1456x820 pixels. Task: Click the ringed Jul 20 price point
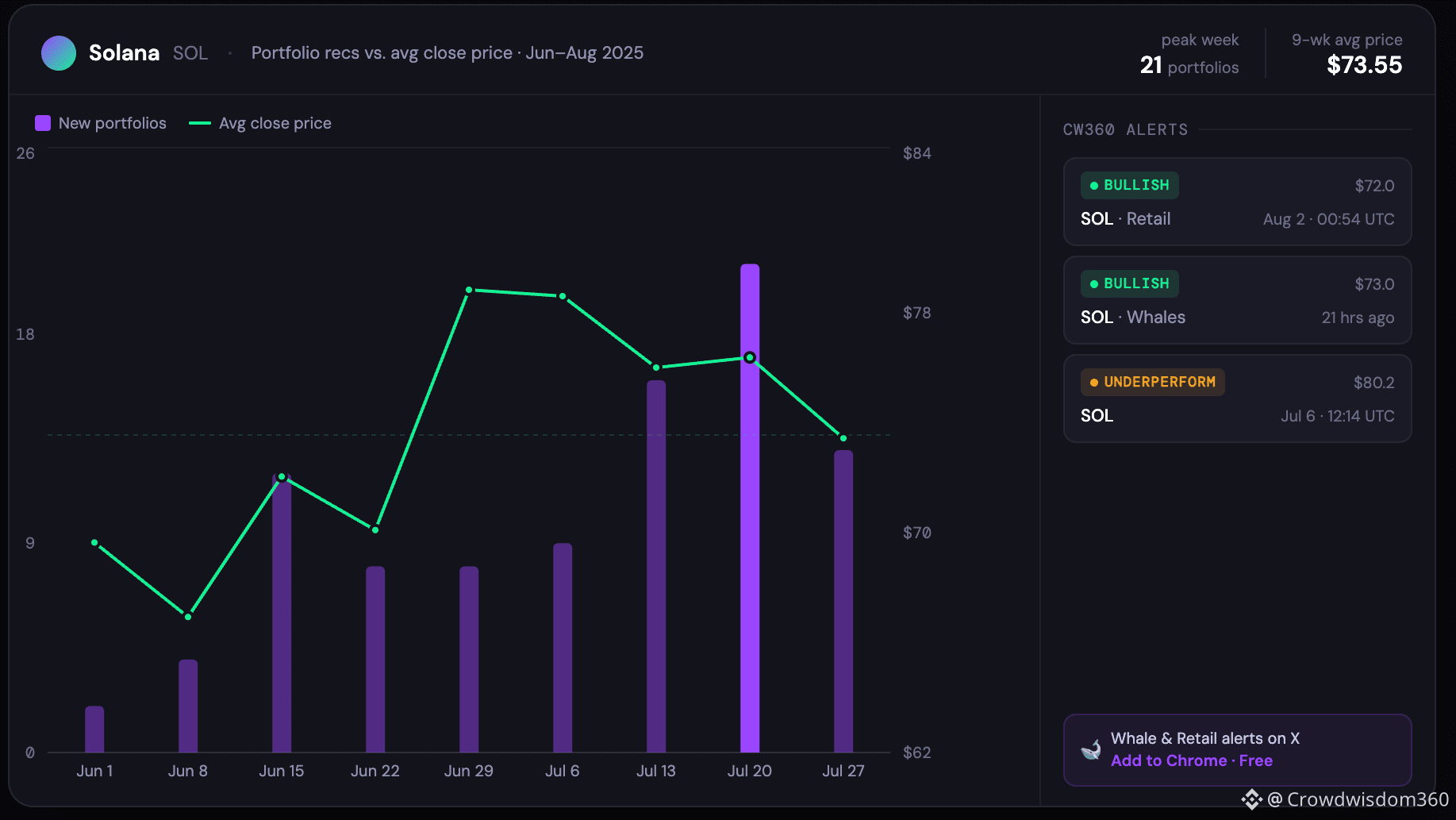pyautogui.click(x=750, y=358)
